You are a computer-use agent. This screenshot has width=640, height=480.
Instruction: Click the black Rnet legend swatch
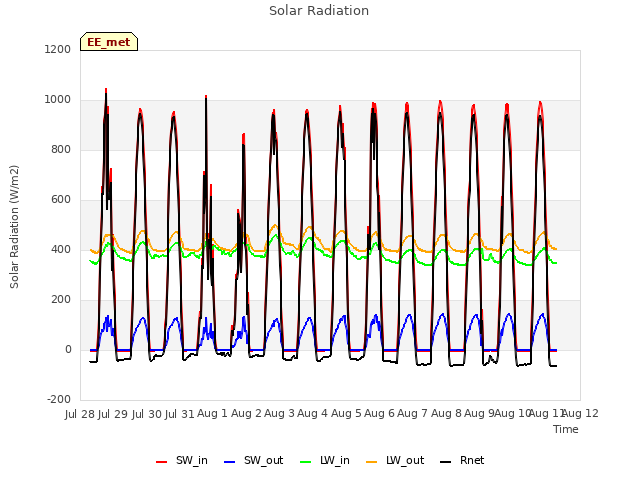pos(446,462)
